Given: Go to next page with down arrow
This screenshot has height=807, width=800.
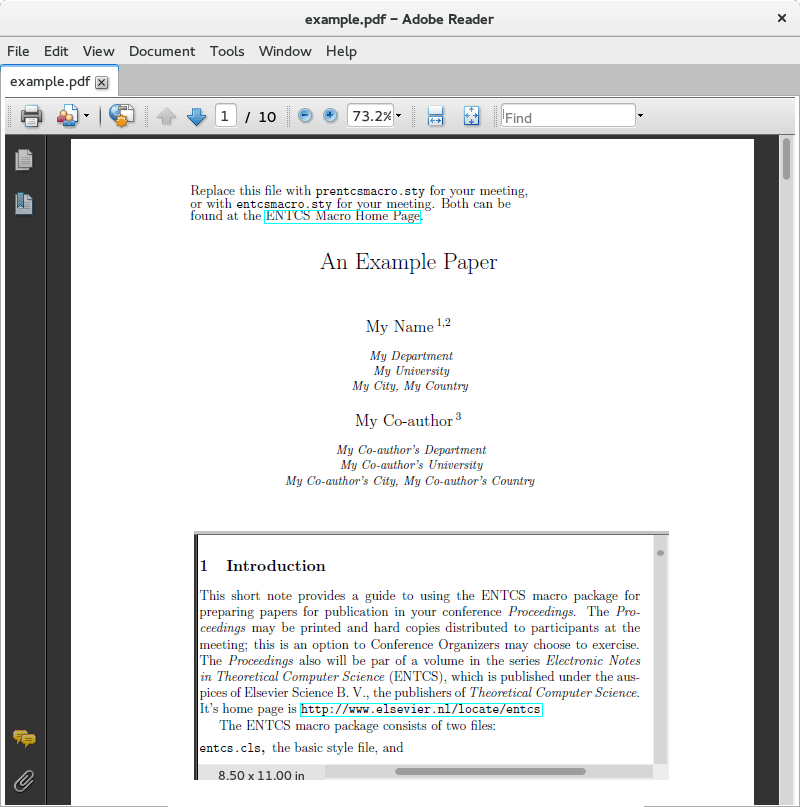Looking at the screenshot, I should (x=196, y=116).
